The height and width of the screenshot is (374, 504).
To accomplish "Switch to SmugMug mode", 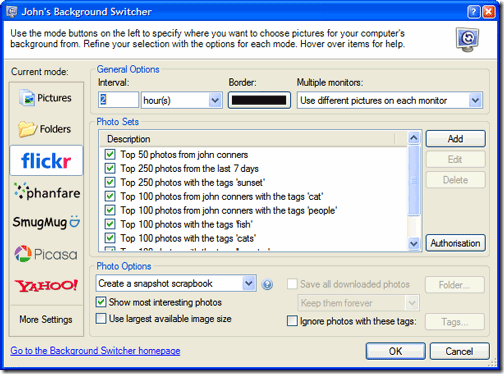I will [x=46, y=222].
